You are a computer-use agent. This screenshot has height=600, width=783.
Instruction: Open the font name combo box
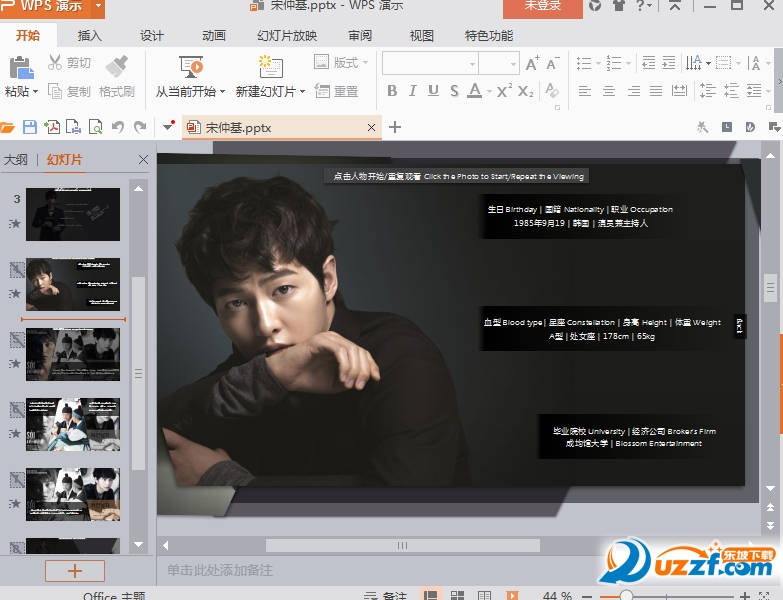[x=430, y=63]
